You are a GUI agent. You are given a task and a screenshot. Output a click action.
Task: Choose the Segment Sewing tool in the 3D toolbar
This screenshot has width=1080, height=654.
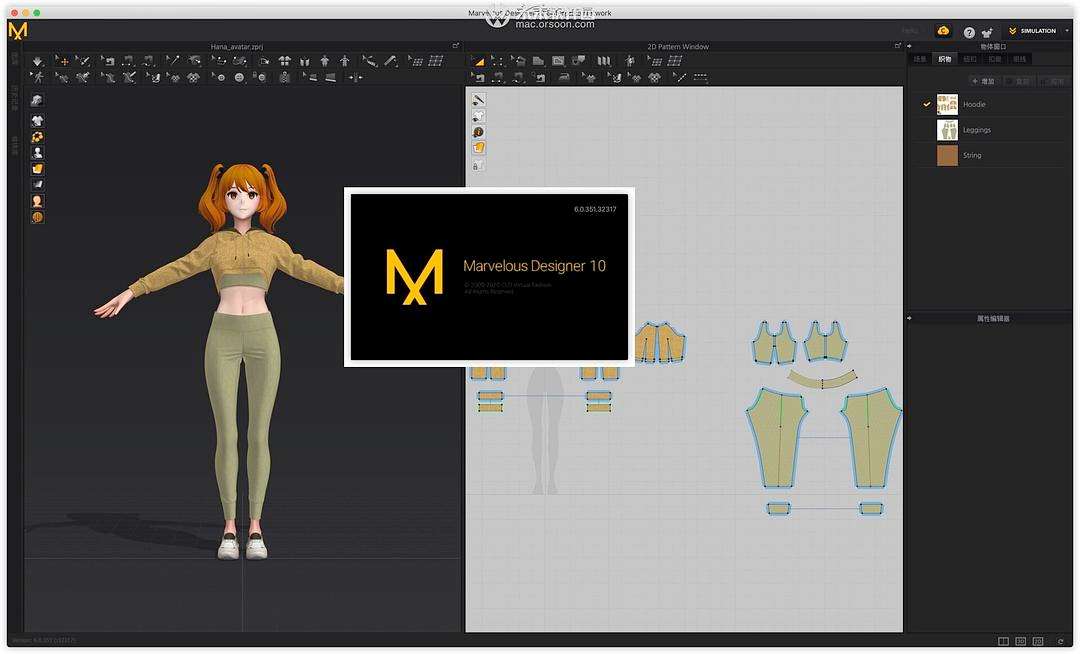point(128,61)
